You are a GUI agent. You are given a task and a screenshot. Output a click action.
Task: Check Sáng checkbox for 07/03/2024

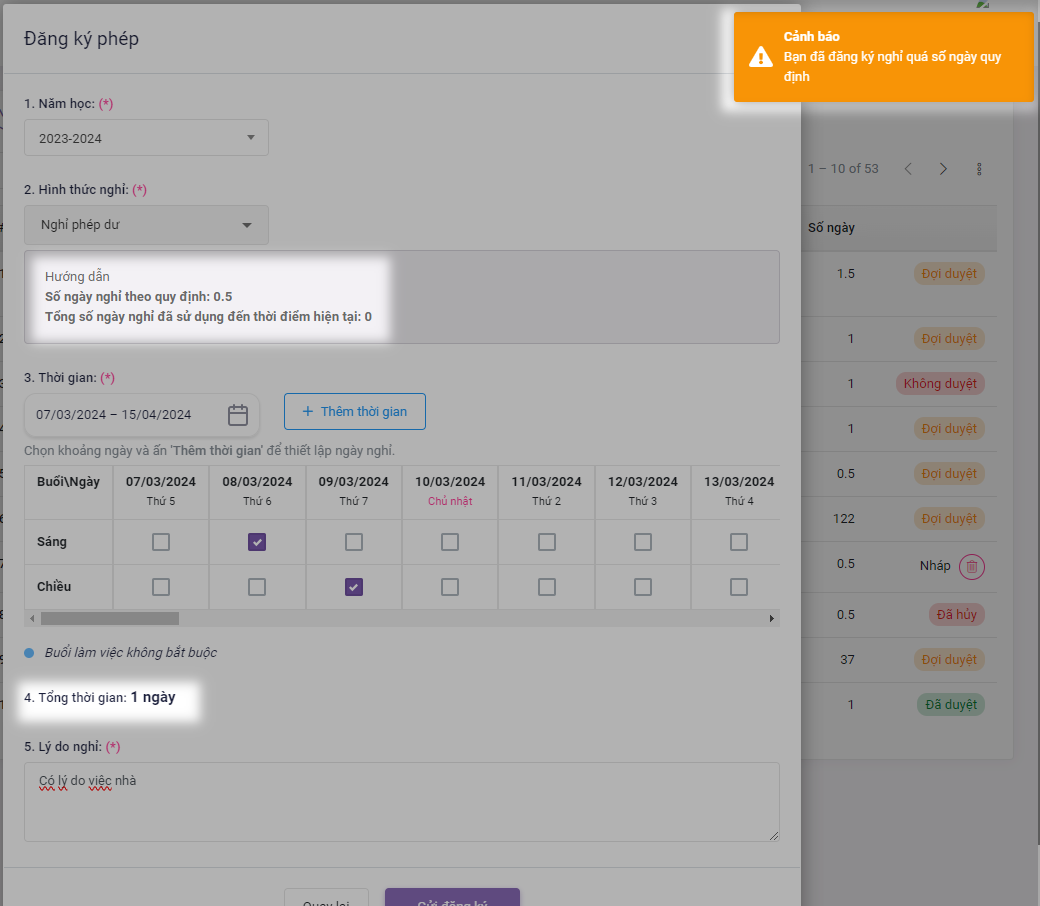161,542
